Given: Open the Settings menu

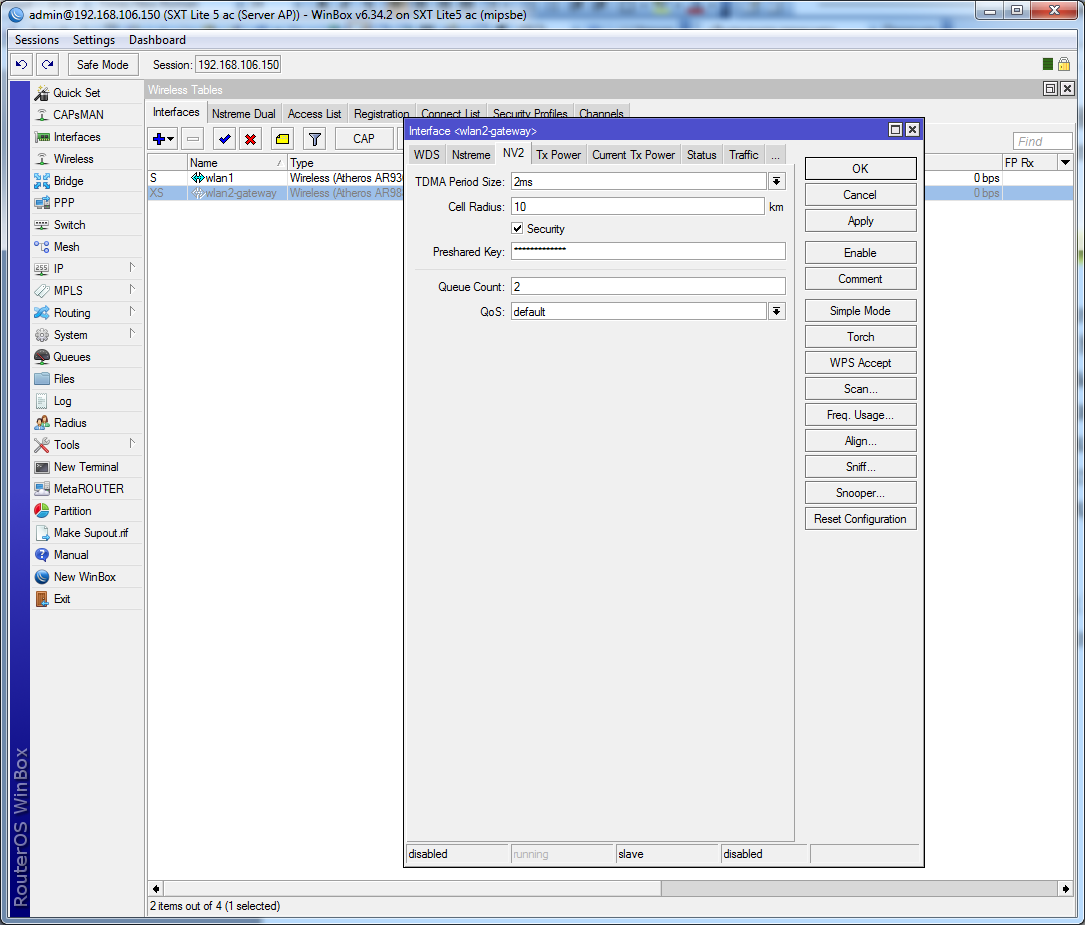Looking at the screenshot, I should click(x=94, y=40).
